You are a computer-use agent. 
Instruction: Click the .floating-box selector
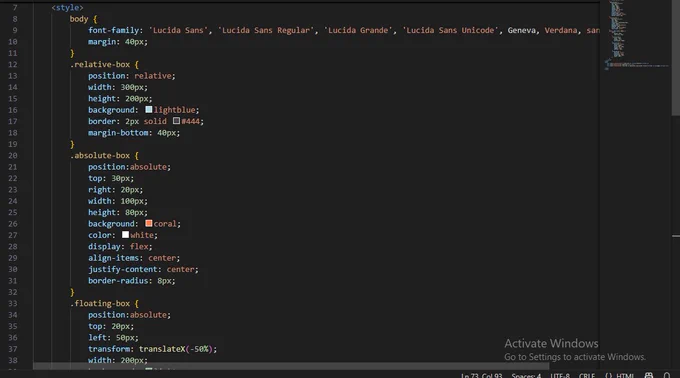coord(100,303)
